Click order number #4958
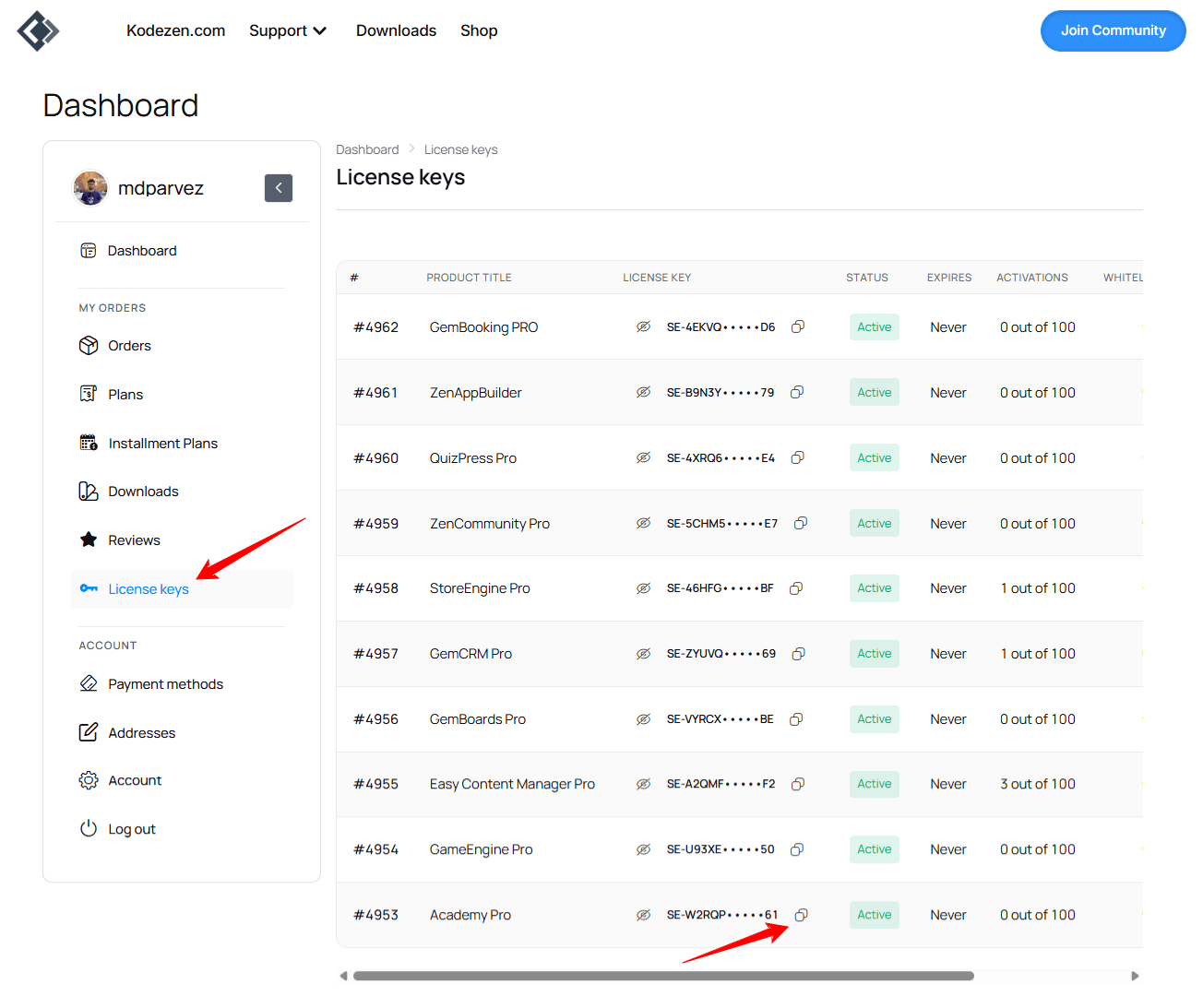This screenshot has width=1203, height=1008. coord(376,588)
